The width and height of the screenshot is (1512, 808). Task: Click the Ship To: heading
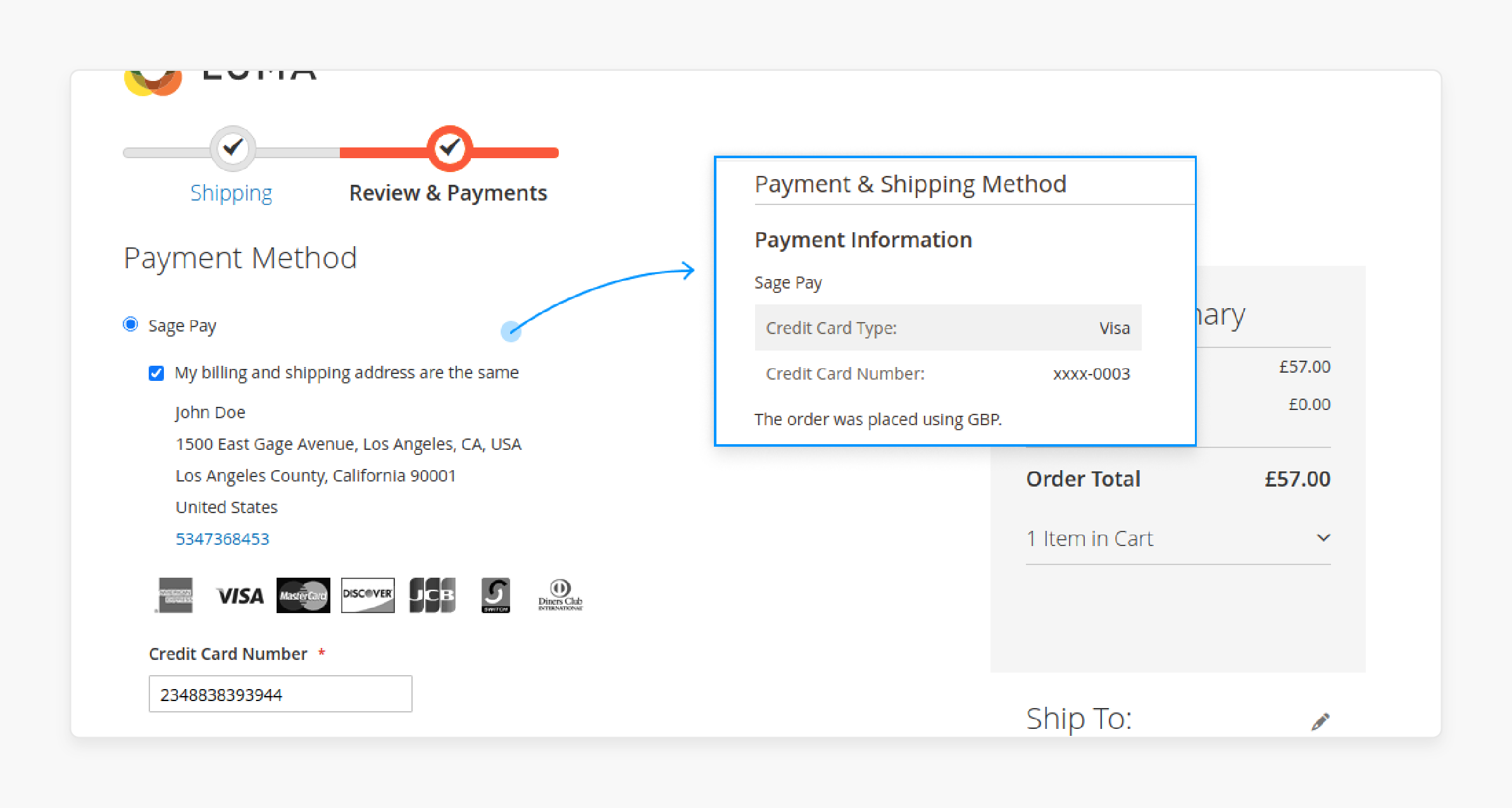(1079, 719)
